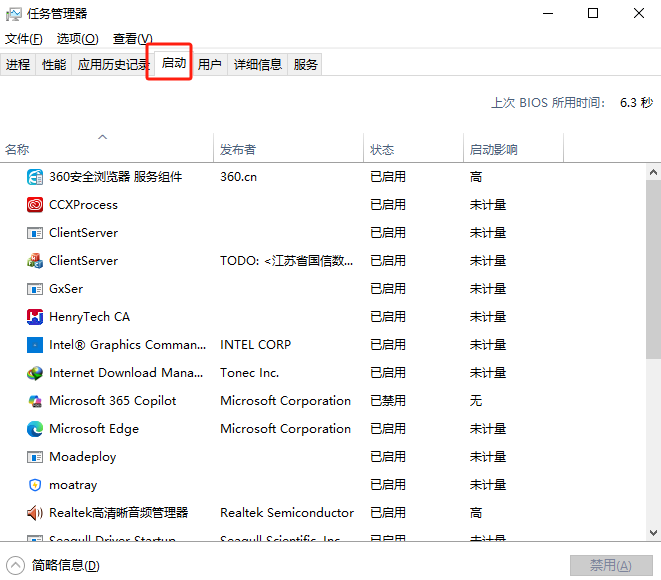Screen dimensions: 661x580
Task: Open the 选项(O) menu
Action: 78,39
